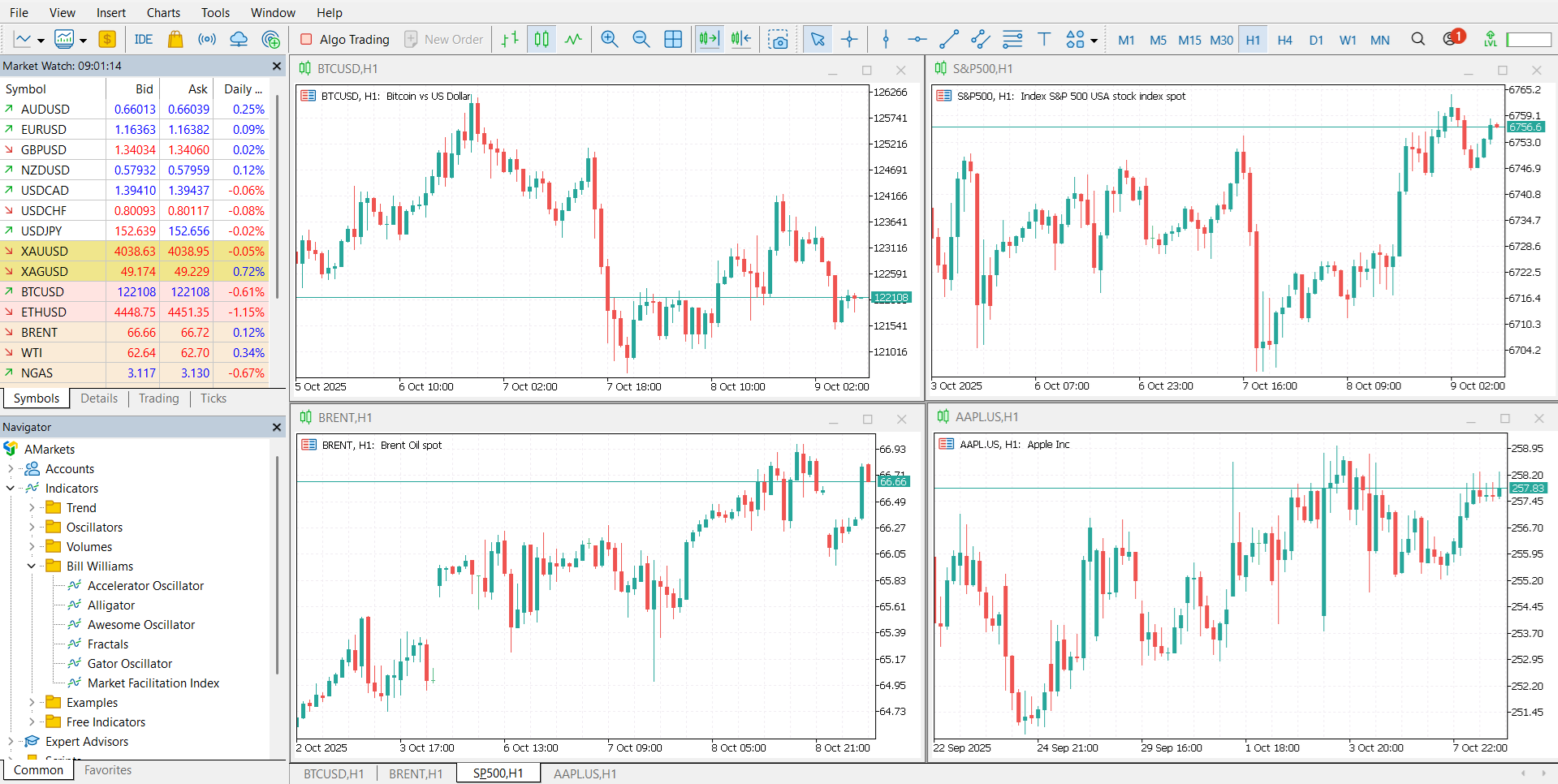Toggle Algo Trading on
The width and height of the screenshot is (1558, 784).
(345, 39)
